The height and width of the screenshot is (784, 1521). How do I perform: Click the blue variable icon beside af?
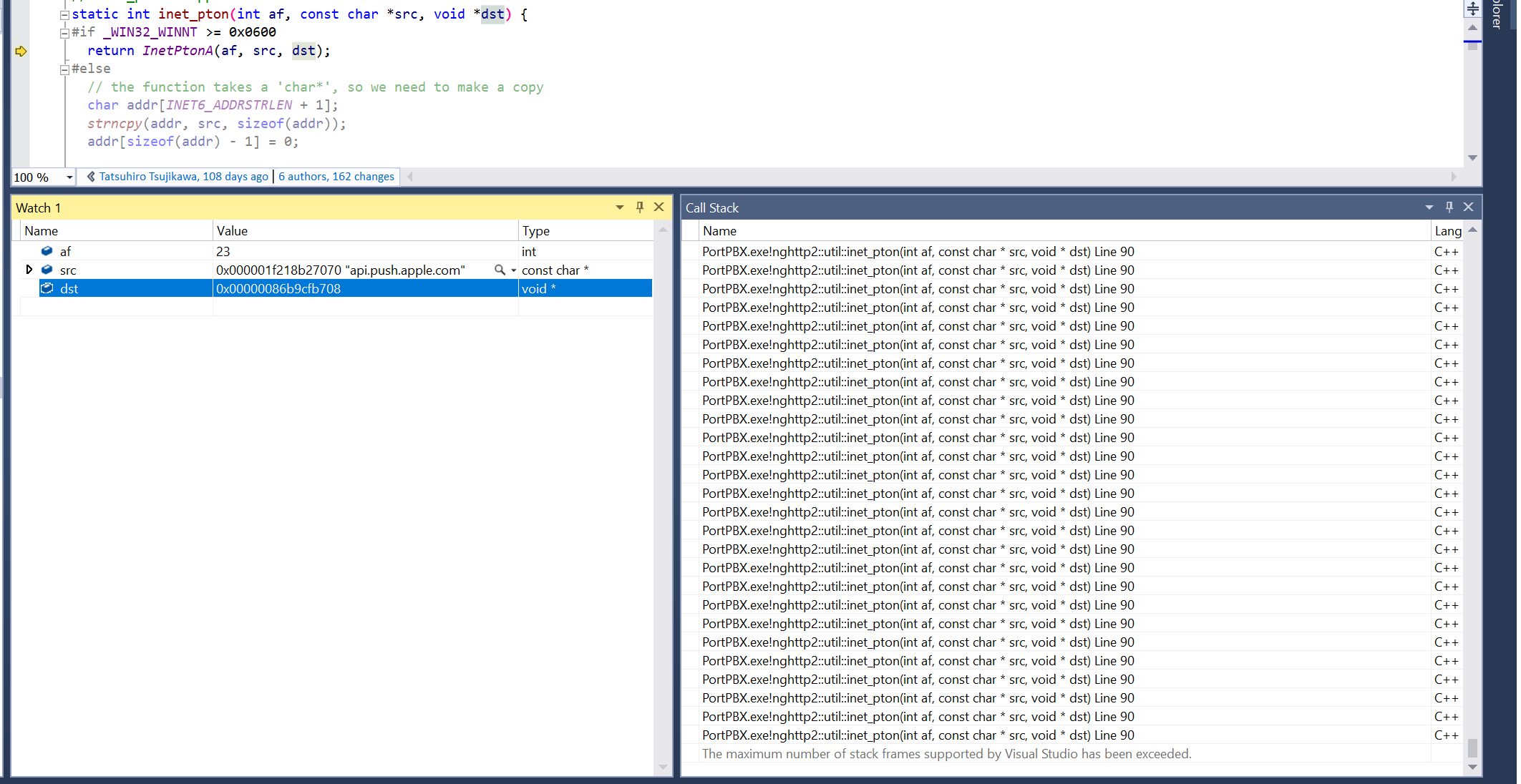[47, 251]
